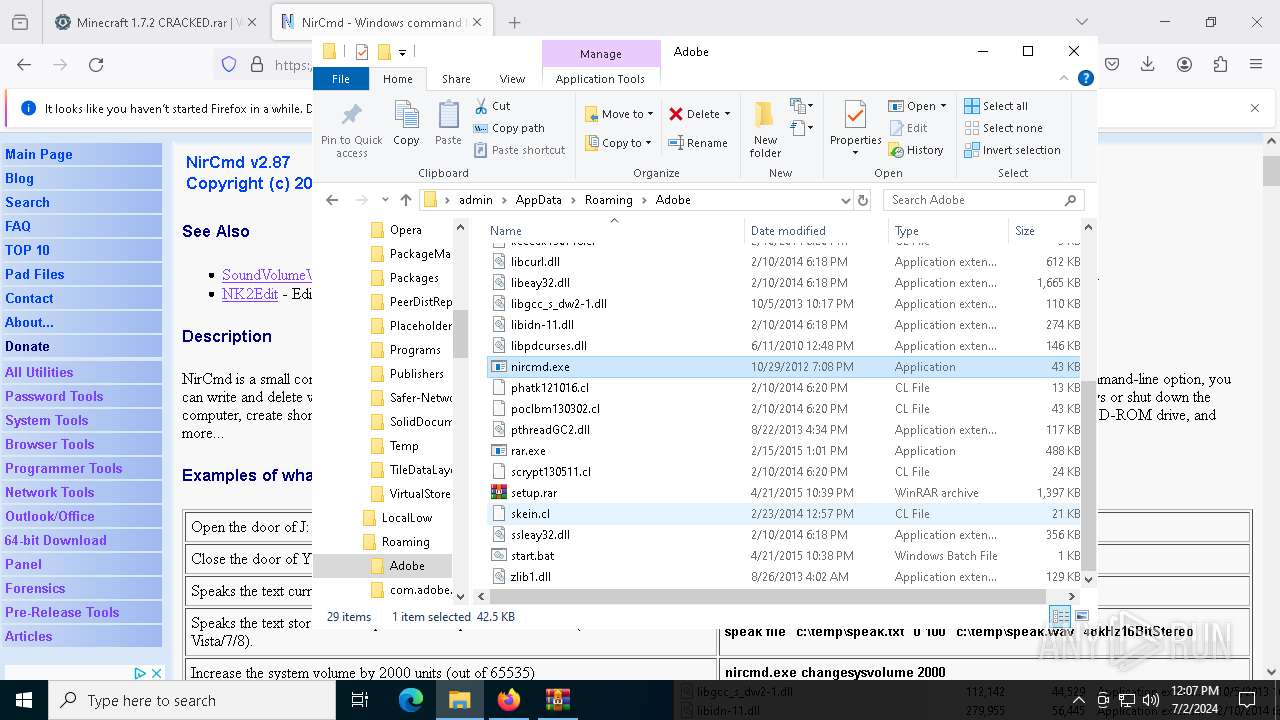
Task: Open Explorer Help question mark icon
Action: (1085, 78)
